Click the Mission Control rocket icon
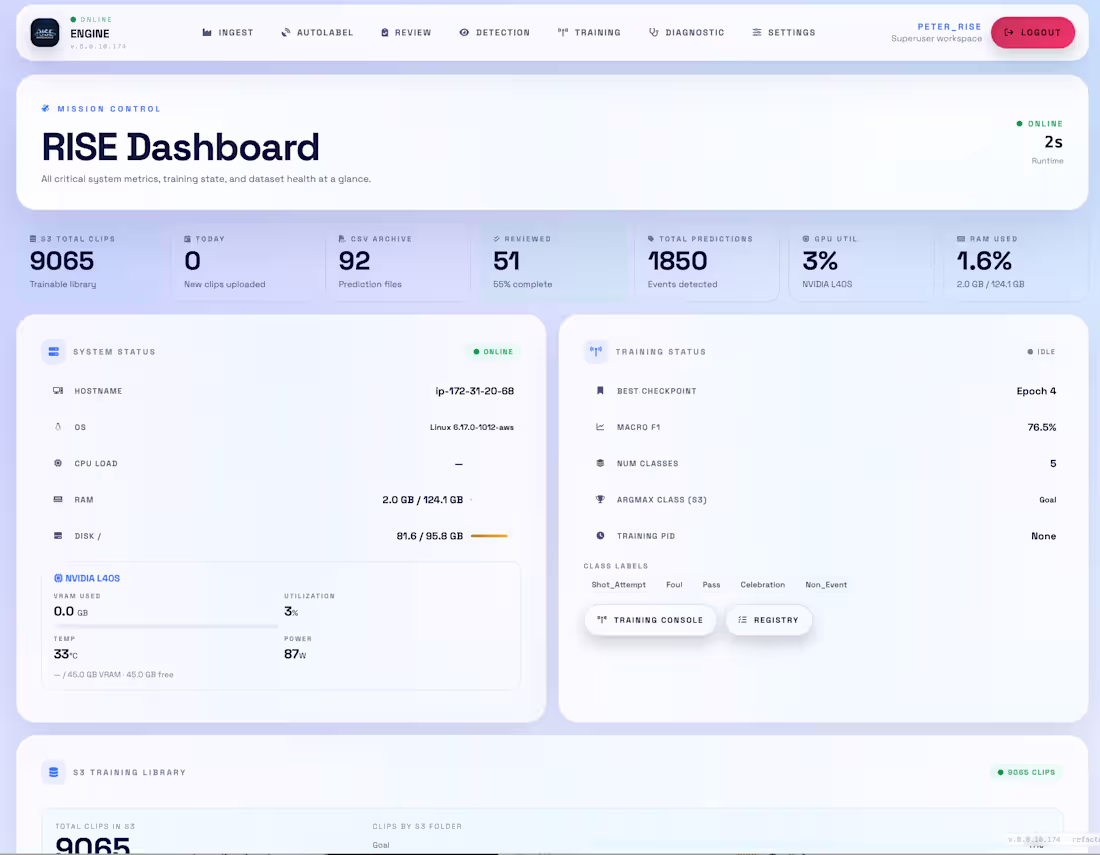Image resolution: width=1100 pixels, height=855 pixels. 46,109
